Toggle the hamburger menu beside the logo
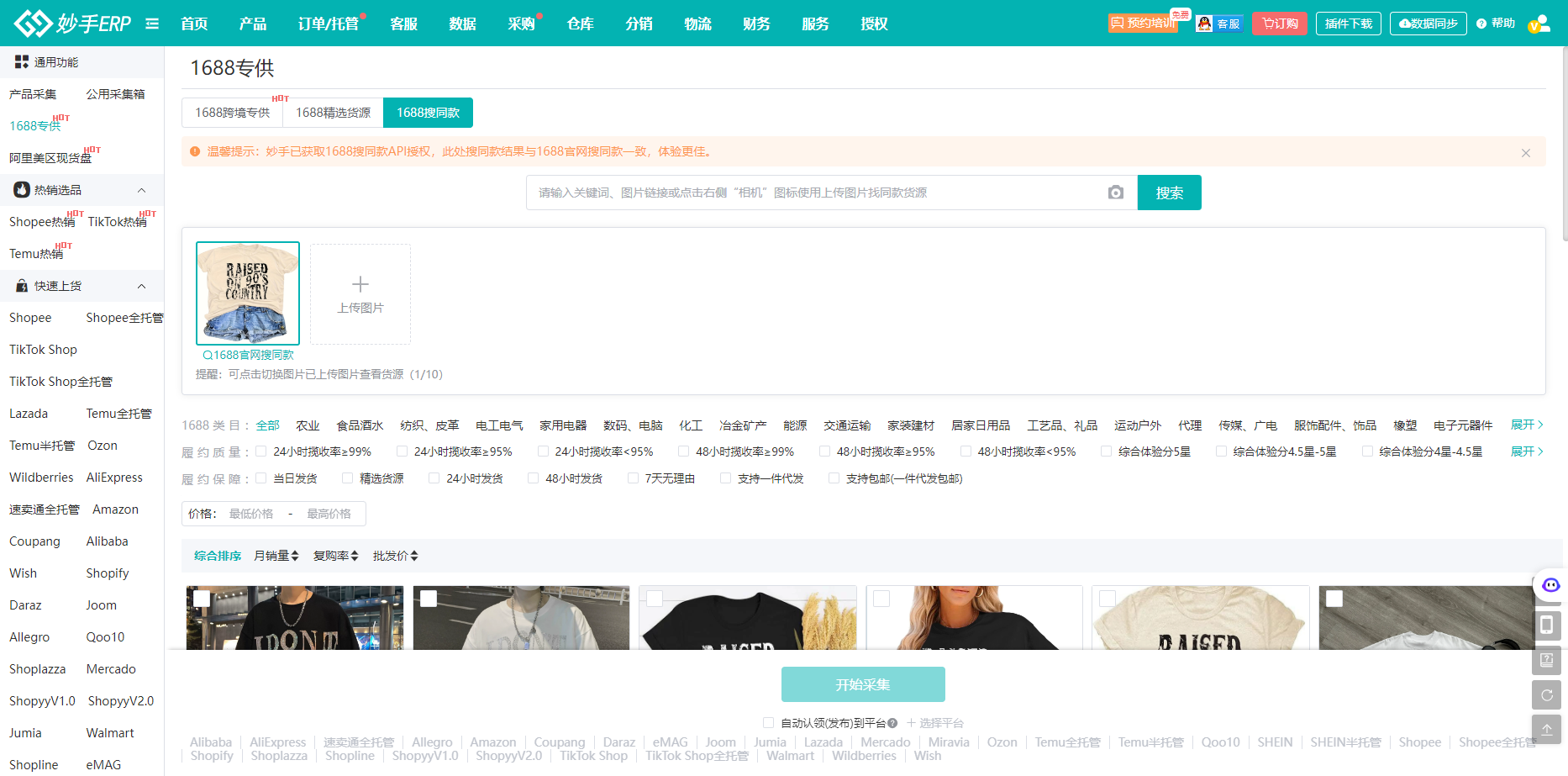This screenshot has width=1568, height=776. pos(152,24)
